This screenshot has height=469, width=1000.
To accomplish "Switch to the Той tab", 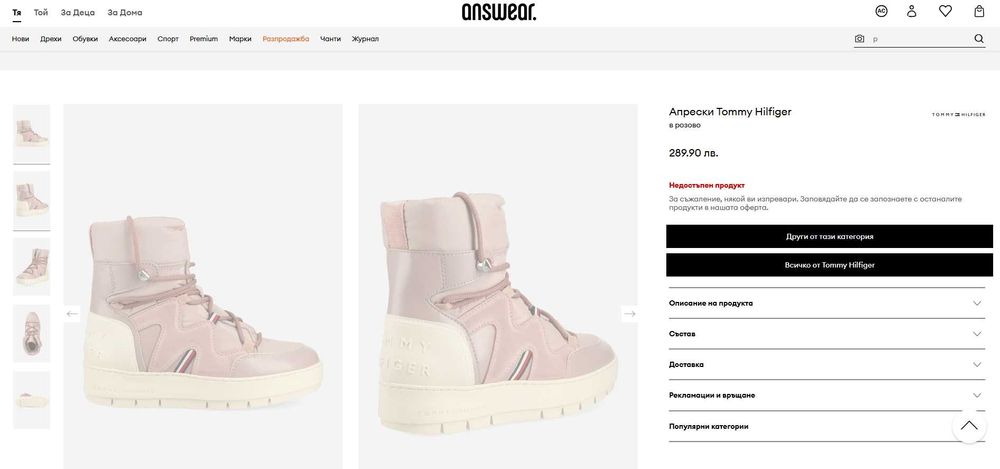I will [x=41, y=12].
